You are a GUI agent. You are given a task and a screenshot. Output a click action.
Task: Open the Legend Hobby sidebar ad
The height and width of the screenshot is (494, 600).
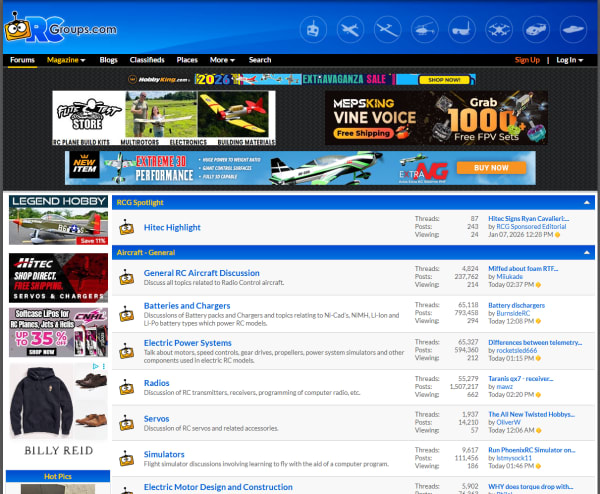coord(58,220)
